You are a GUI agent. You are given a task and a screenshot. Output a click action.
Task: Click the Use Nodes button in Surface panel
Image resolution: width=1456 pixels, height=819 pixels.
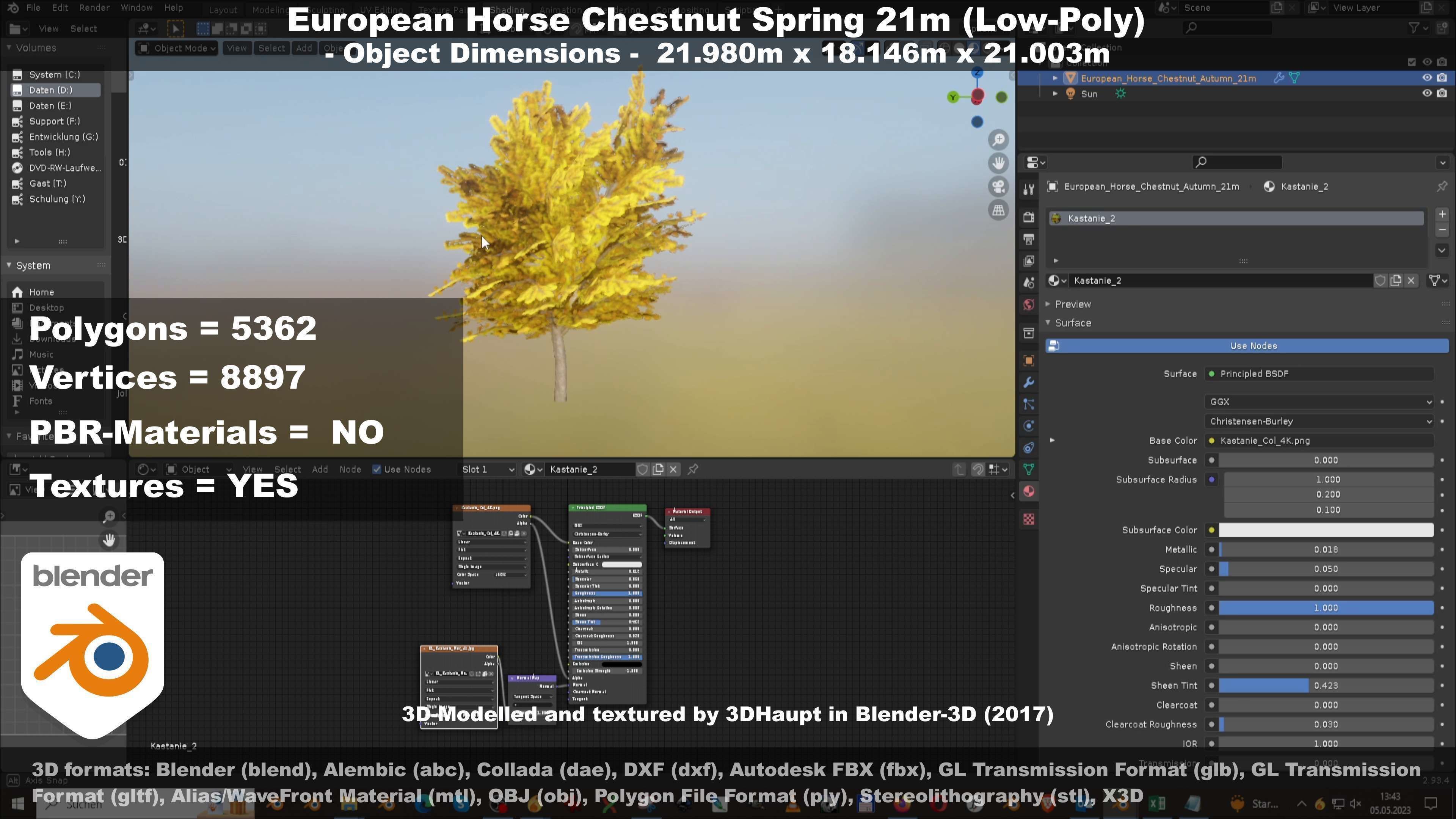pyautogui.click(x=1247, y=346)
